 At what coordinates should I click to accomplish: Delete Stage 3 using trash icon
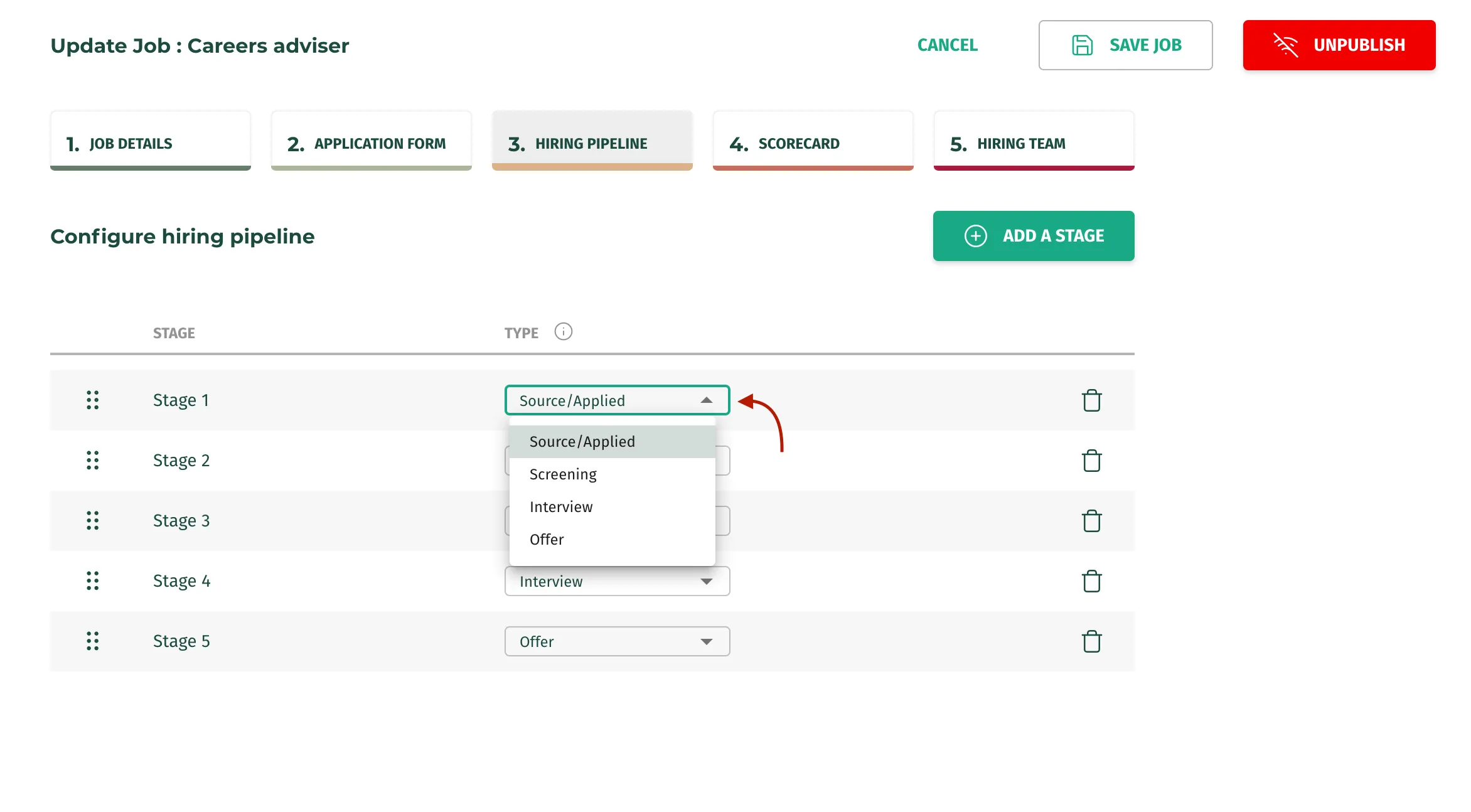pos(1091,521)
